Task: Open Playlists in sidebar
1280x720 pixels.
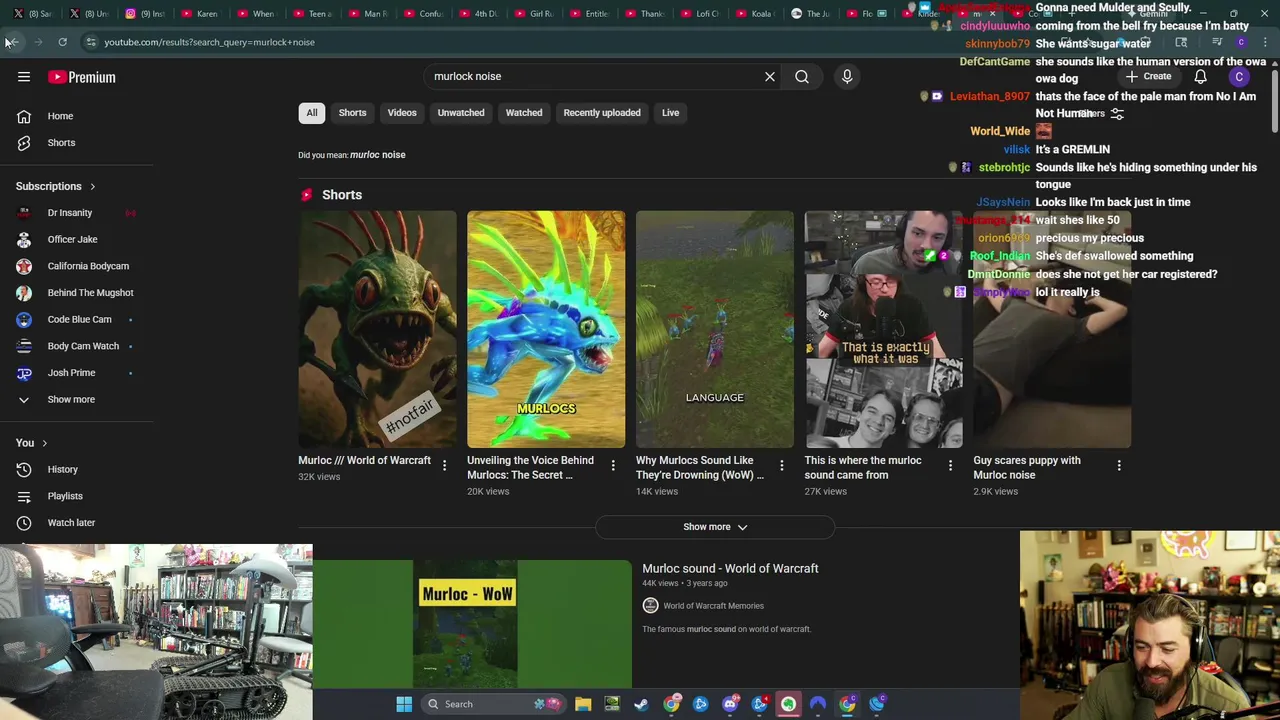Action: coord(65,496)
